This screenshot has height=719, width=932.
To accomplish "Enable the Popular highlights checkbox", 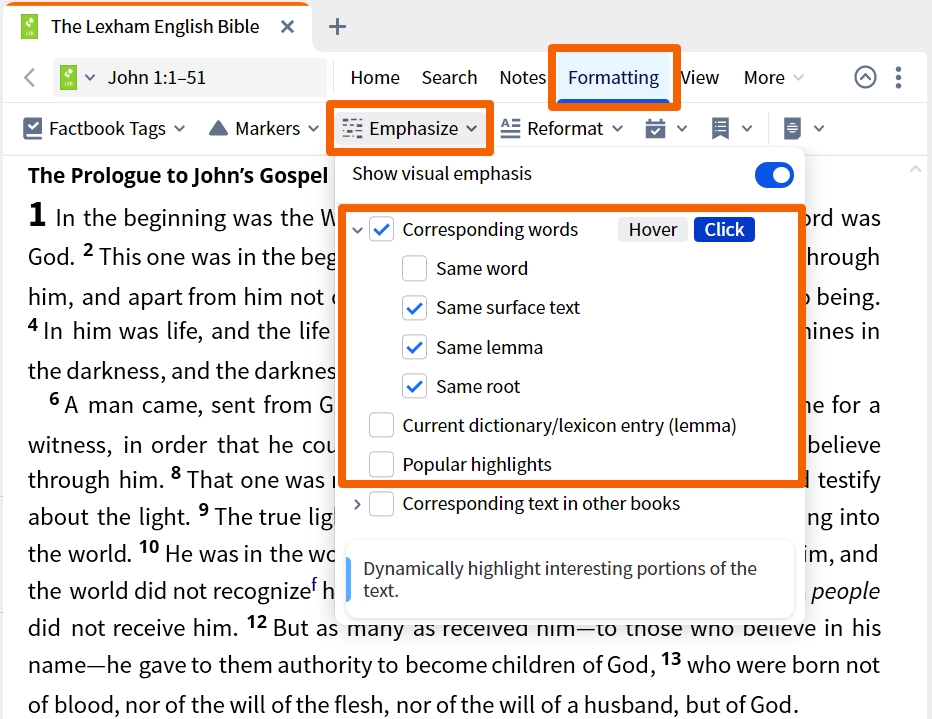I will point(382,464).
